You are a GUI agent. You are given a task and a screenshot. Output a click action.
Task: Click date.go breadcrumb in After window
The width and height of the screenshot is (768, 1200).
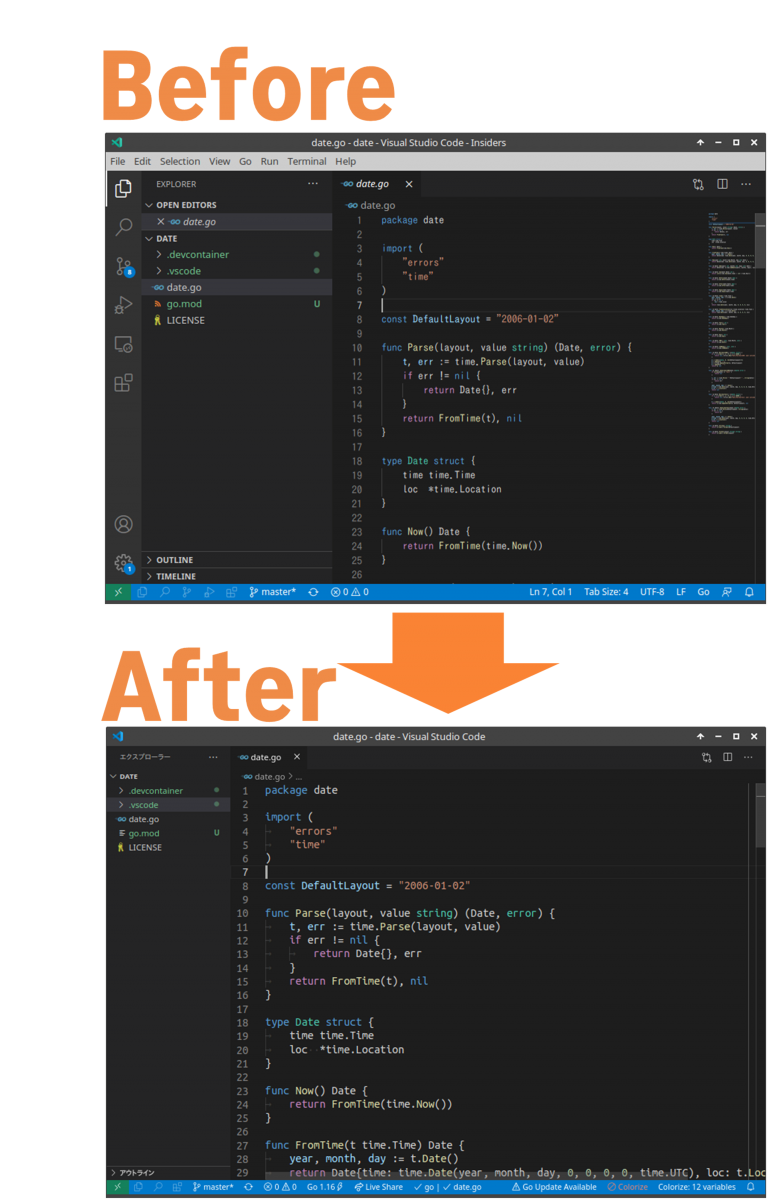[x=264, y=776]
